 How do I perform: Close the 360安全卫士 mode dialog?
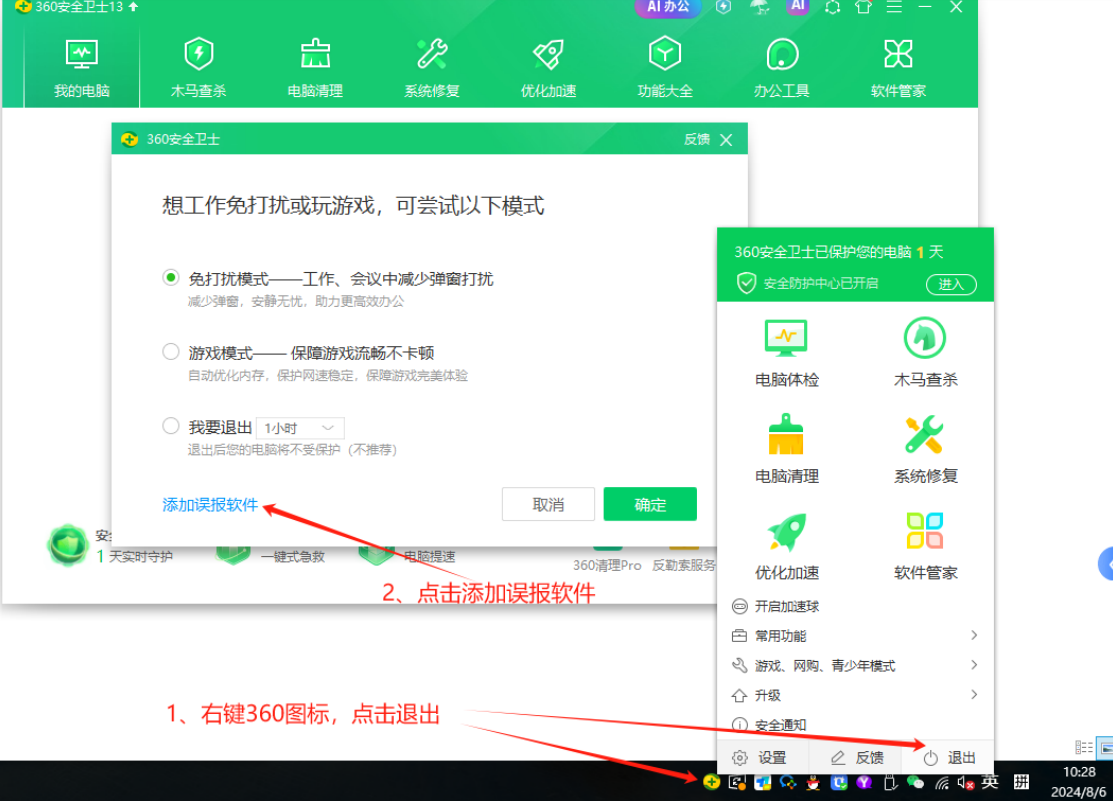tap(726, 140)
